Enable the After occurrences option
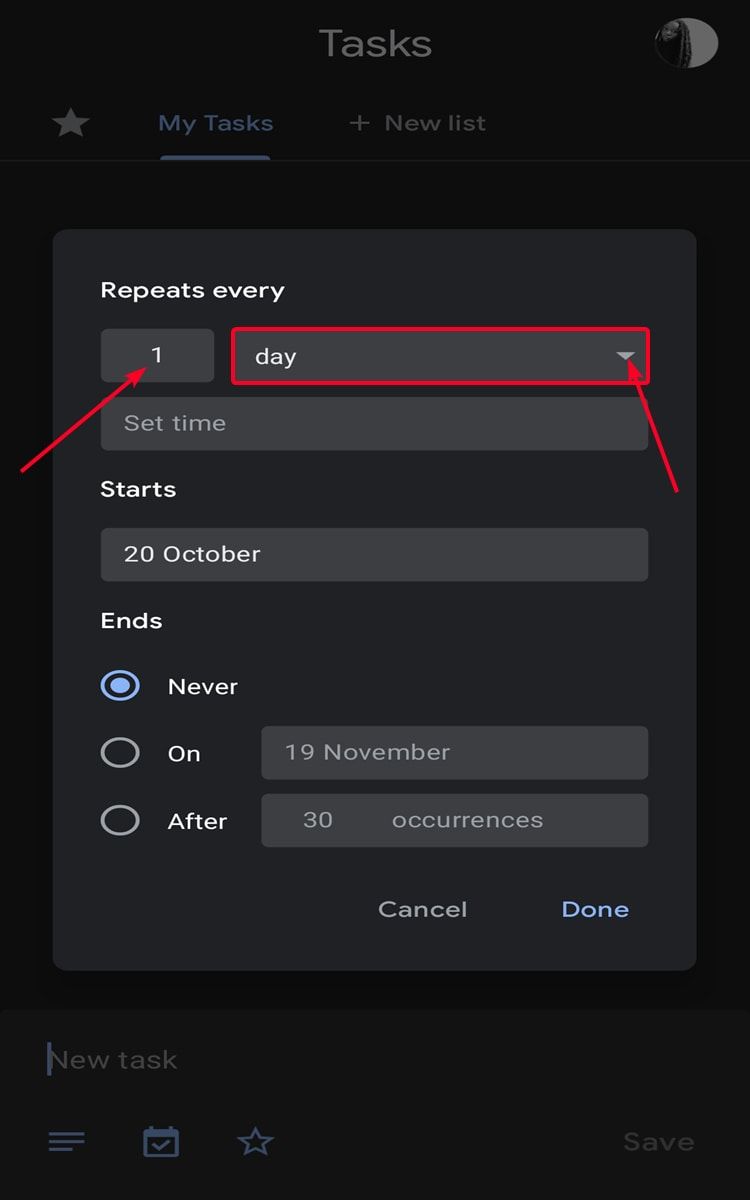Image resolution: width=750 pixels, height=1200 pixels. point(120,820)
